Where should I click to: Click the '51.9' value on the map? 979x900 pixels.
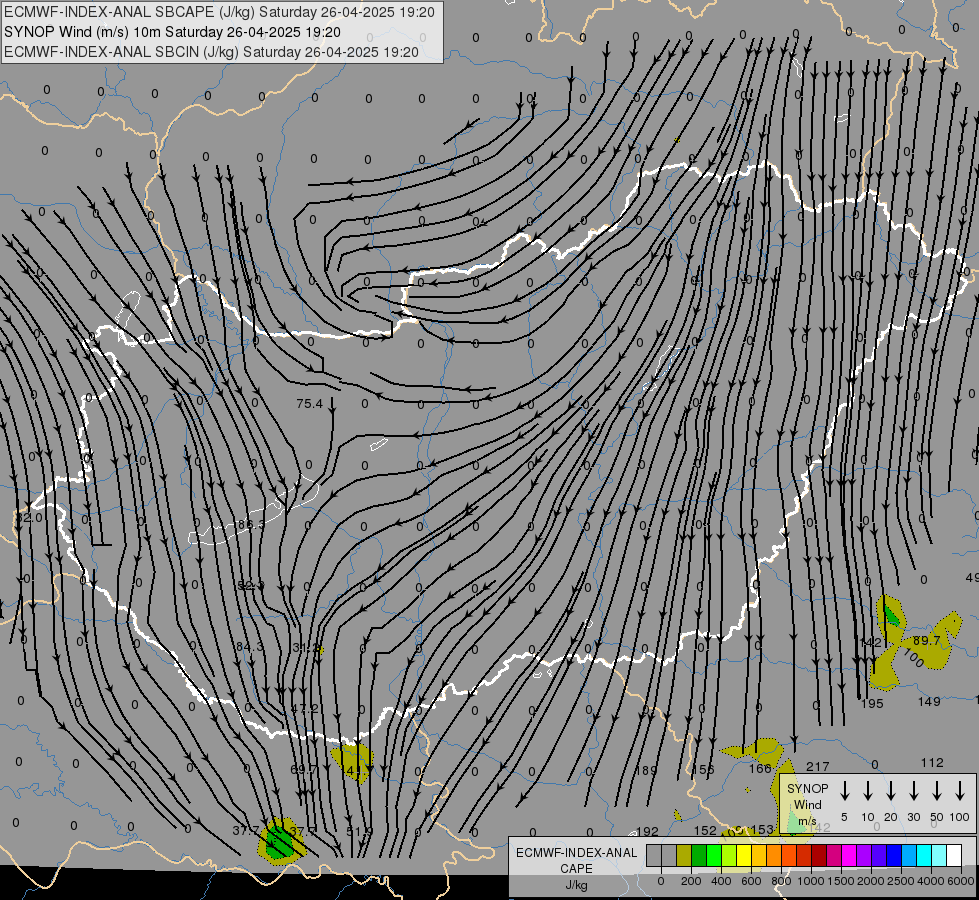[x=360, y=831]
